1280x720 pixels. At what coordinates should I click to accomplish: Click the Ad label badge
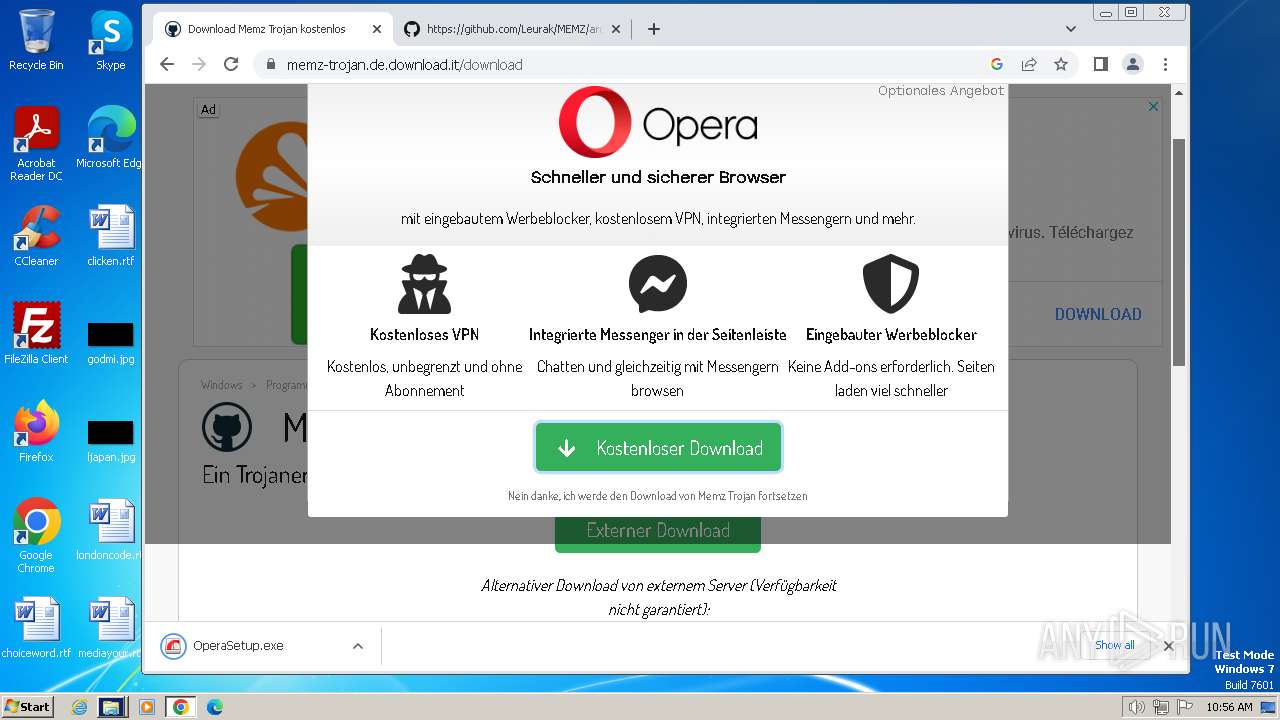pos(208,110)
